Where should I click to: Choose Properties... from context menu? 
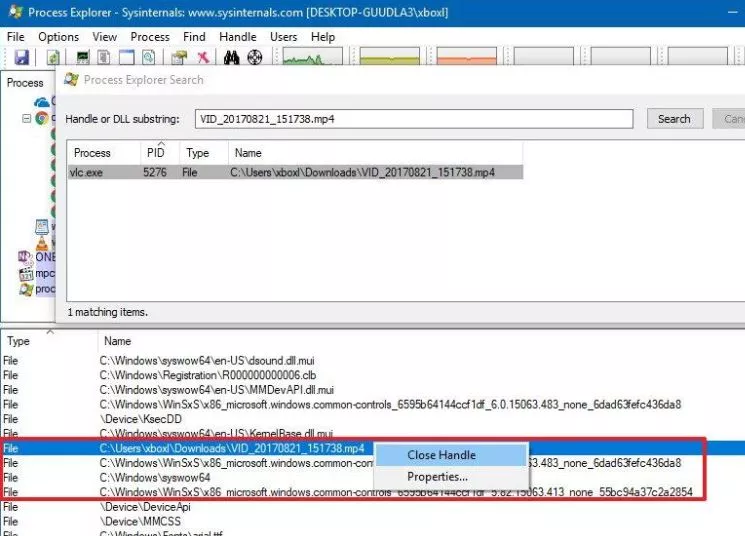[451, 476]
